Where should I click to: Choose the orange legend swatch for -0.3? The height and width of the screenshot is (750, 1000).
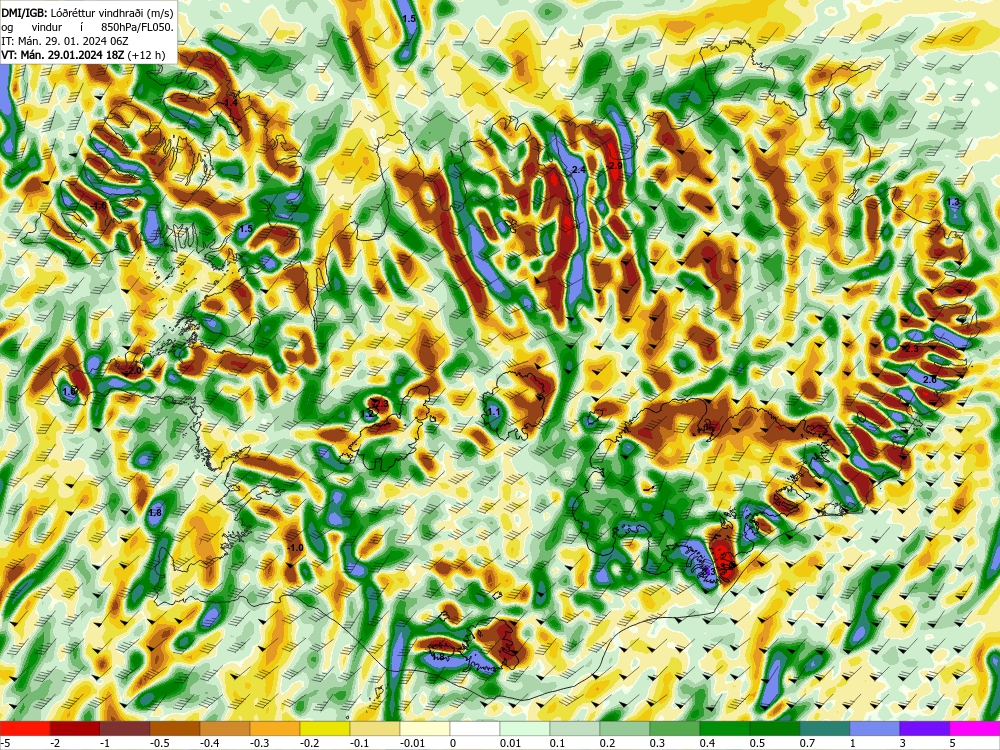(x=275, y=728)
